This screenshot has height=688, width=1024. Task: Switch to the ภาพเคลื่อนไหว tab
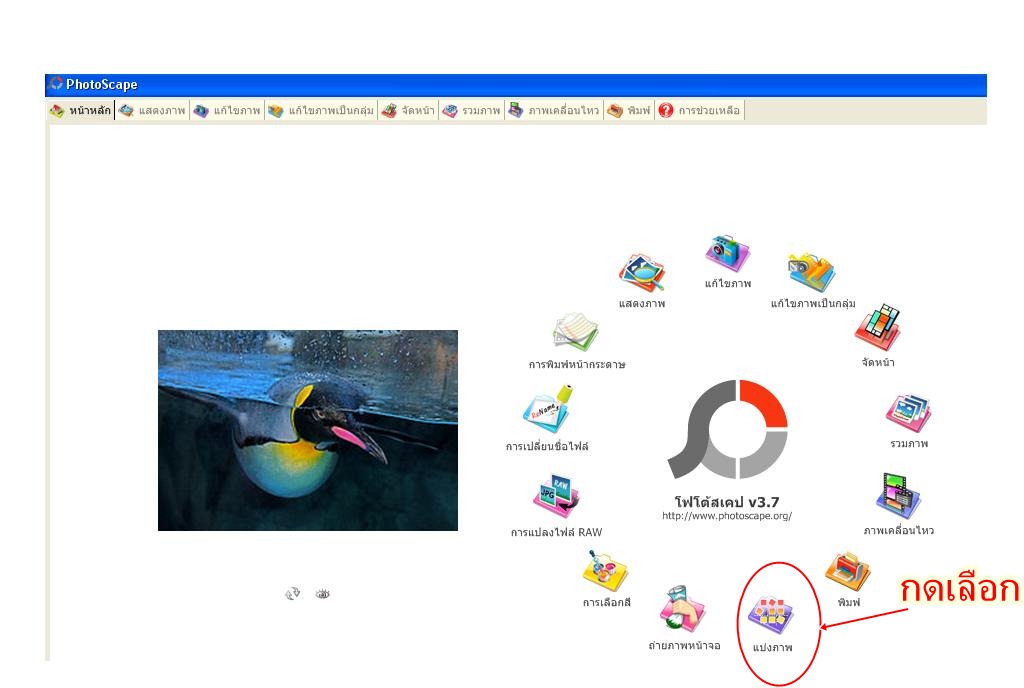point(554,110)
